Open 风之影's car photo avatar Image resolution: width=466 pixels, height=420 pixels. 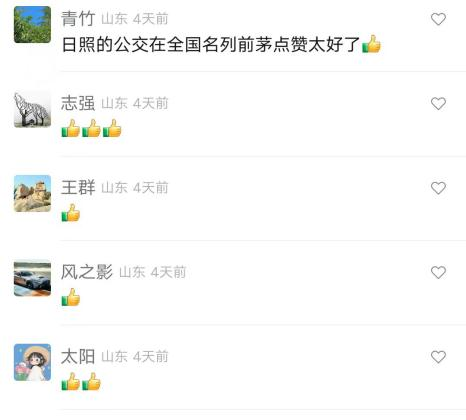(32, 278)
